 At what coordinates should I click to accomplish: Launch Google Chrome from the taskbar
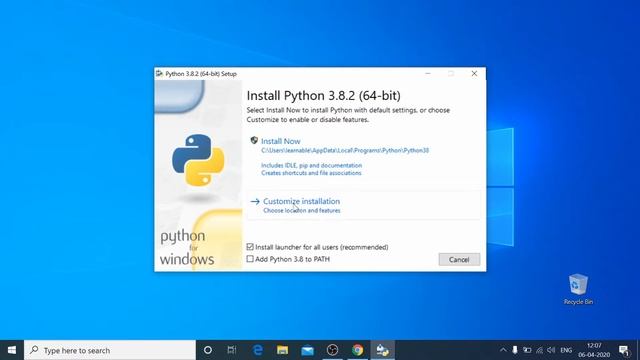pyautogui.click(x=358, y=350)
